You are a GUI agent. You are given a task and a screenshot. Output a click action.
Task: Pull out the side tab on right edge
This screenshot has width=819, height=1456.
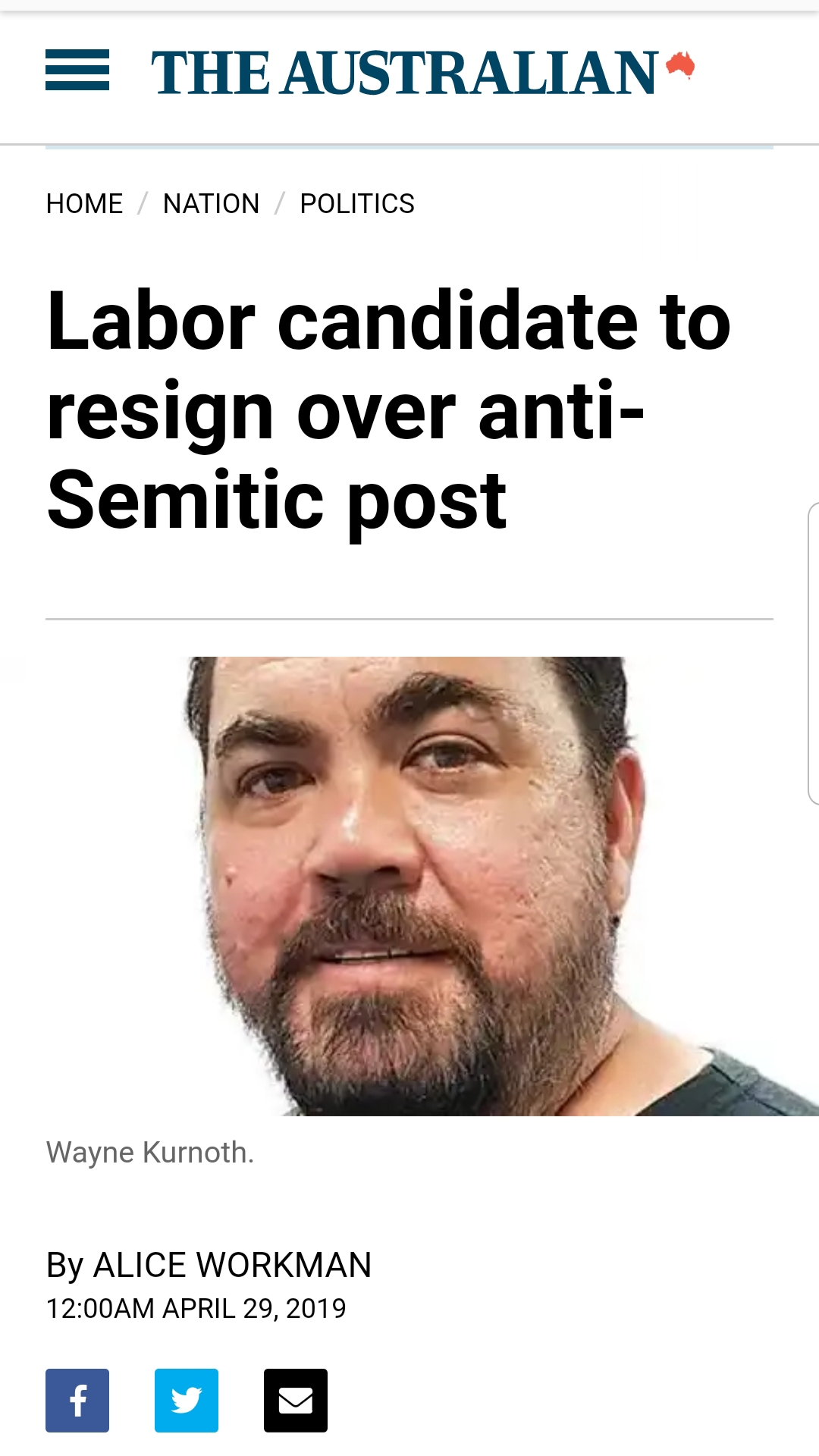814,653
